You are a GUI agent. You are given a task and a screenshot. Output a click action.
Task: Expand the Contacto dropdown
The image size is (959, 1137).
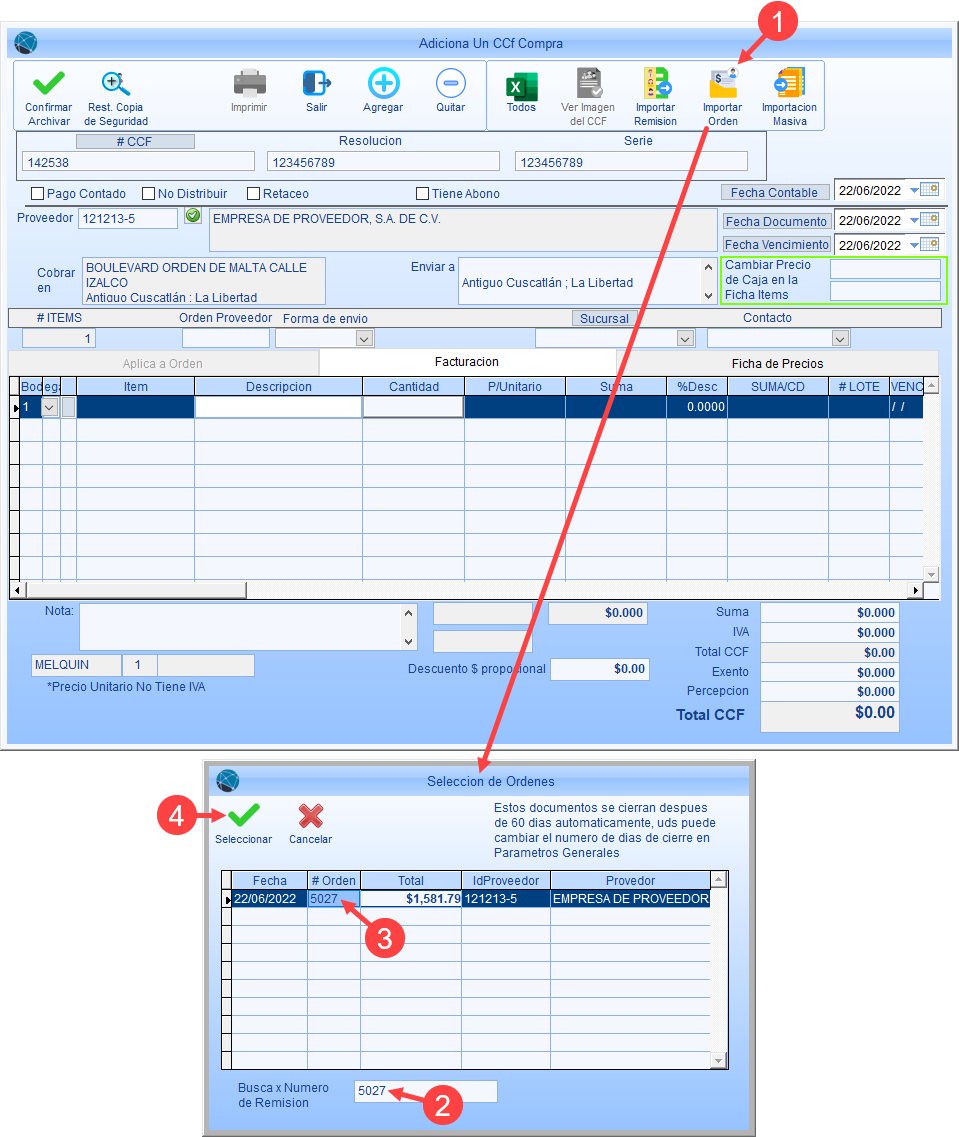[x=840, y=339]
